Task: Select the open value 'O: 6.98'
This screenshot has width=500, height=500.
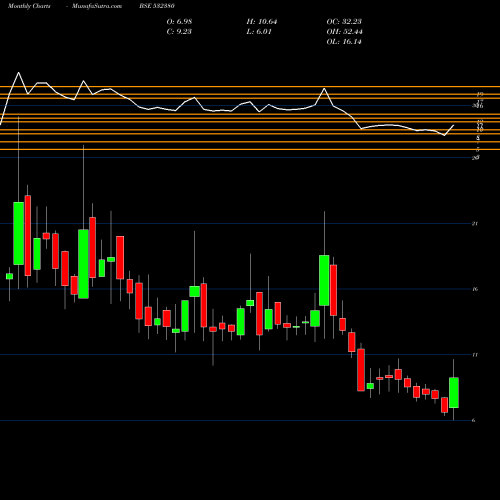Action: click(179, 22)
